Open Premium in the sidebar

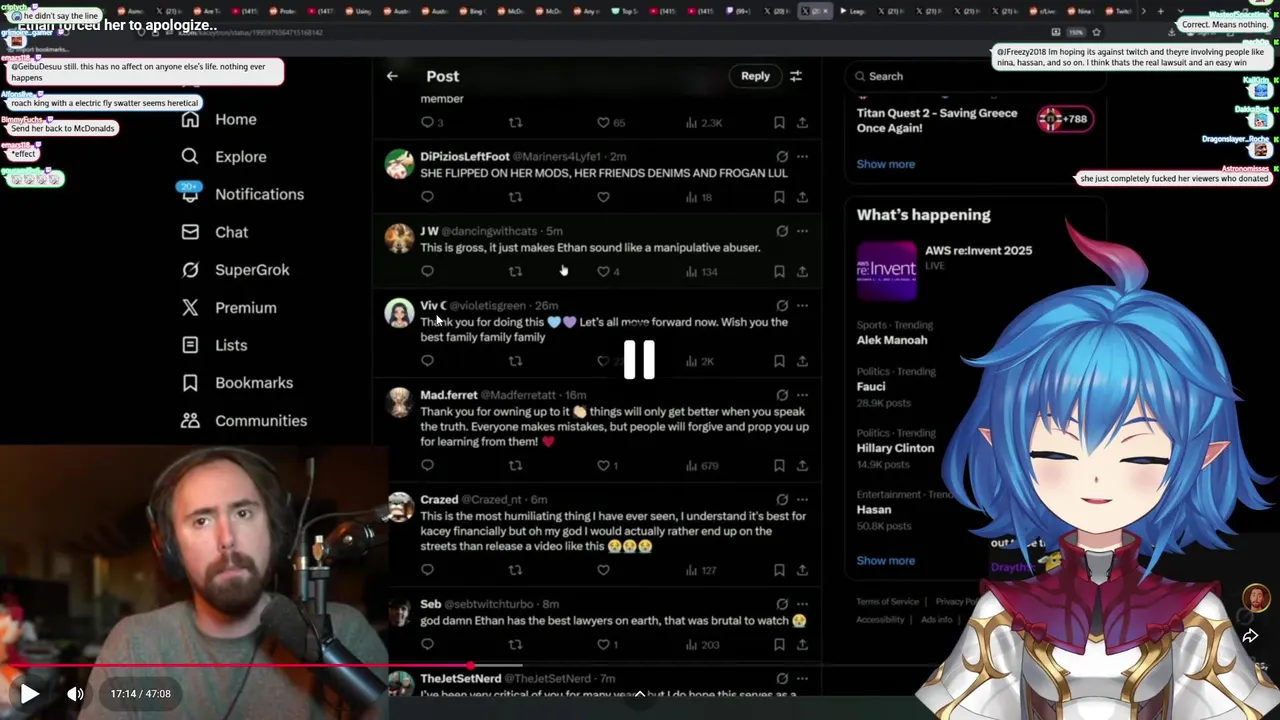pos(246,308)
